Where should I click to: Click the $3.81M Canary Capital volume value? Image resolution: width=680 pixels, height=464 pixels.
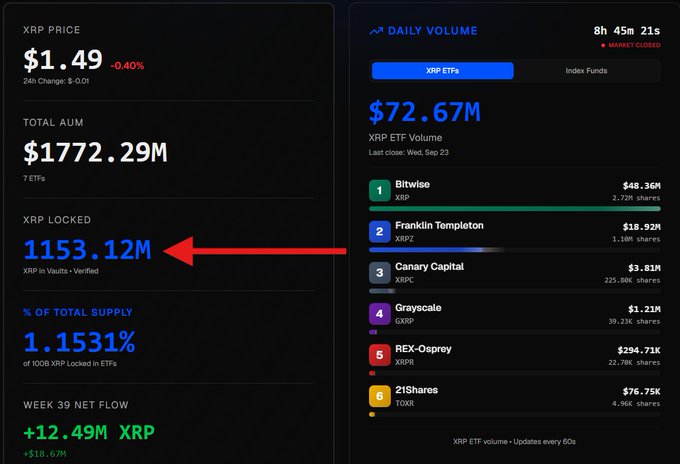tap(644, 268)
